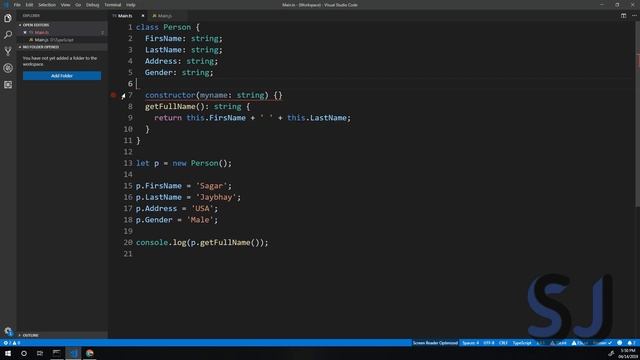Click the Split Editor icon
Image resolution: width=640 pixels, height=360 pixels.
(x=623, y=16)
